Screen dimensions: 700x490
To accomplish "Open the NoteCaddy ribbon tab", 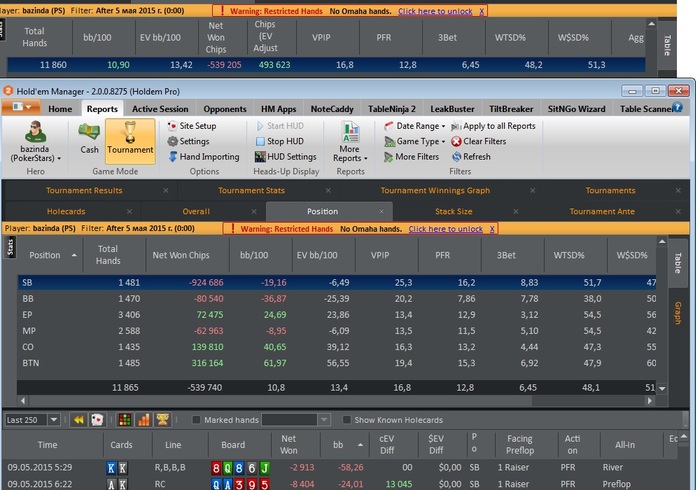I will (332, 109).
